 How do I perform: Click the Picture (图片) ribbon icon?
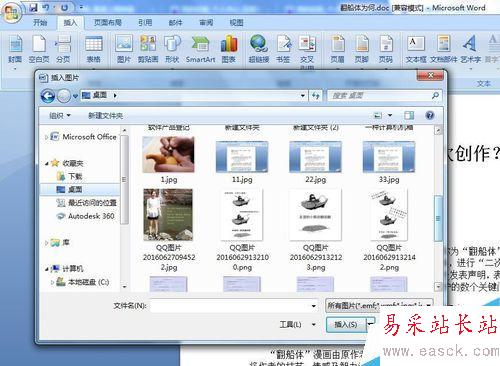click(124, 49)
